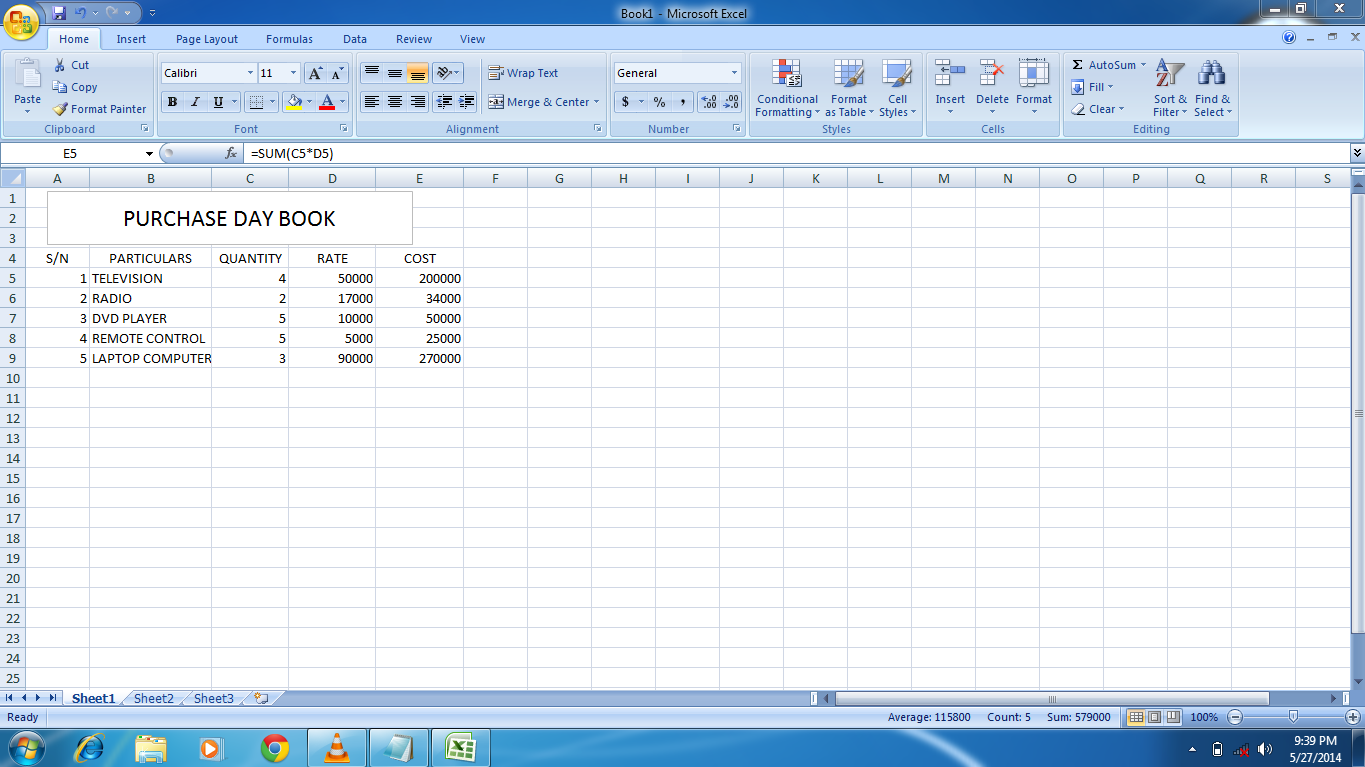Align cell text to the left

click(x=371, y=102)
